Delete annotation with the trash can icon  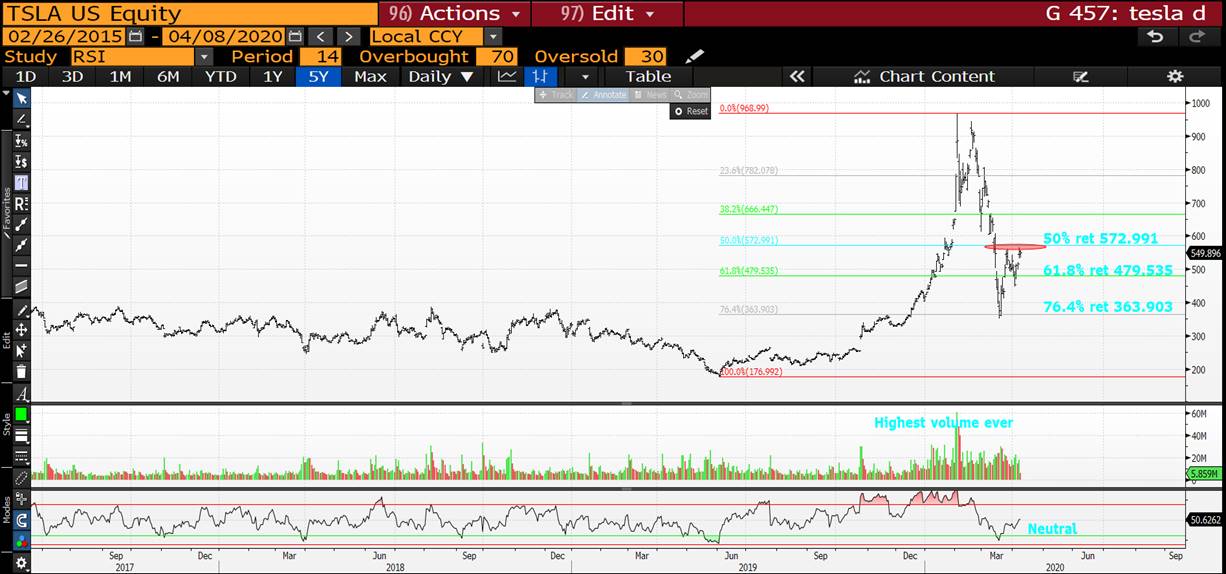click(x=22, y=370)
